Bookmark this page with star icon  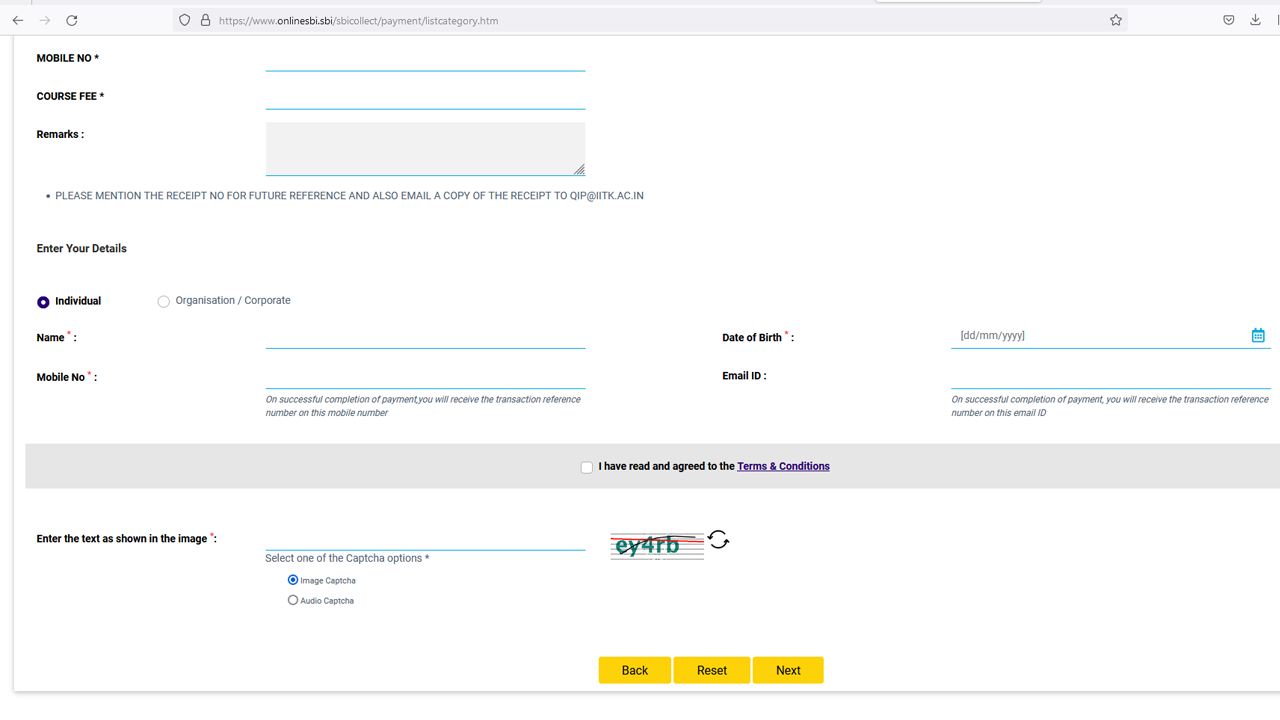pyautogui.click(x=1116, y=20)
